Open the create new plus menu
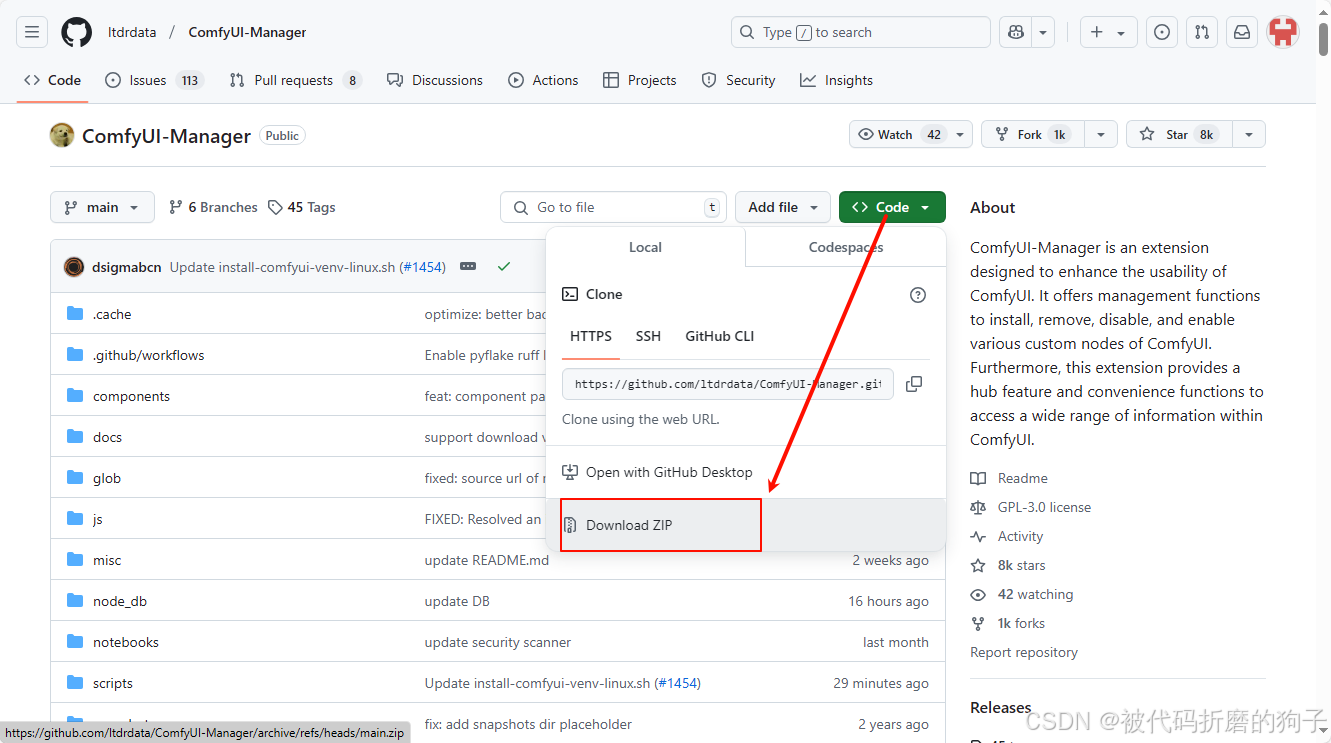The height and width of the screenshot is (743, 1331). [x=1108, y=32]
